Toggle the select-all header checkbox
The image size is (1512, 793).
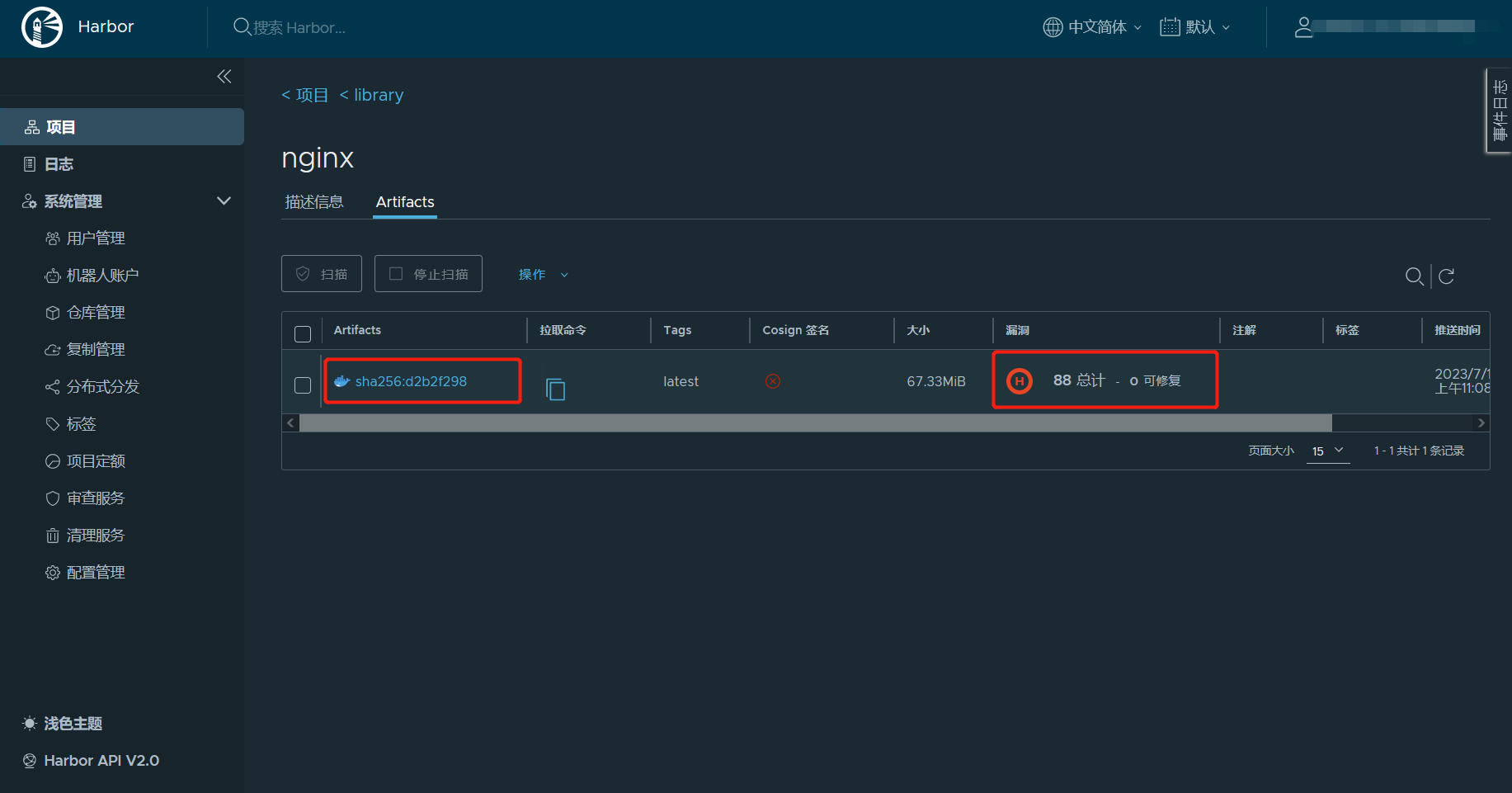[x=303, y=334]
